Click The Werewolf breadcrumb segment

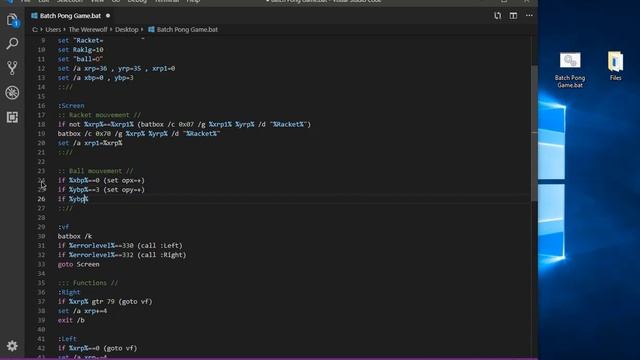click(88, 29)
